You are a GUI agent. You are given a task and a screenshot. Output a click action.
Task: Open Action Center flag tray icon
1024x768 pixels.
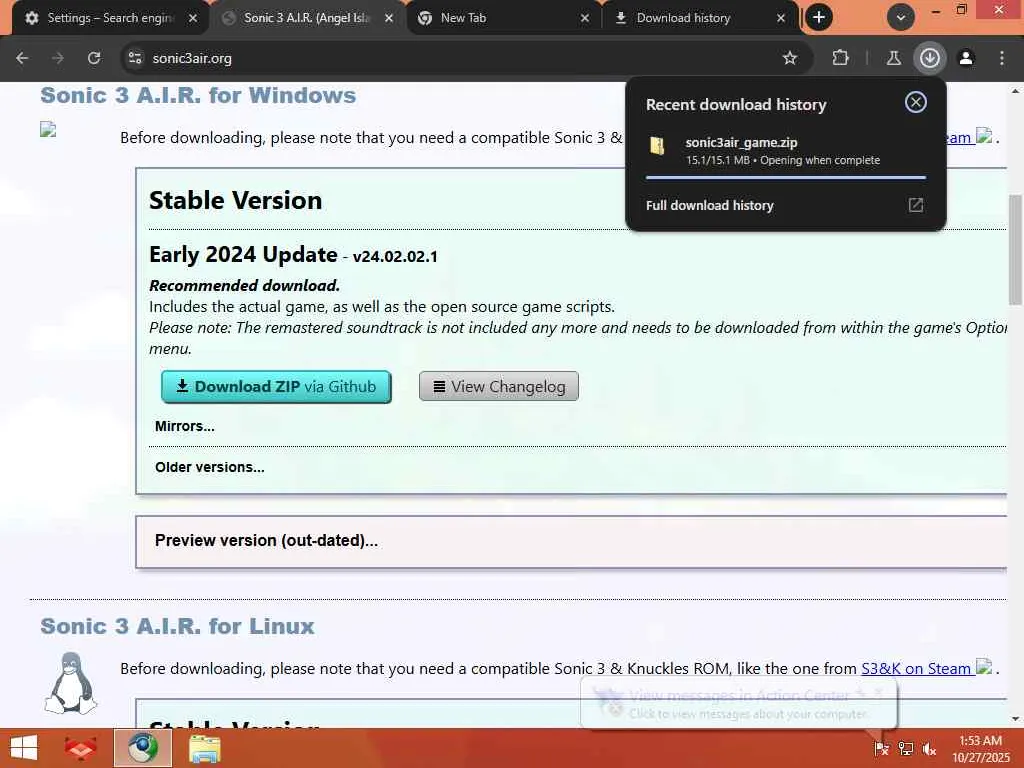click(x=881, y=748)
